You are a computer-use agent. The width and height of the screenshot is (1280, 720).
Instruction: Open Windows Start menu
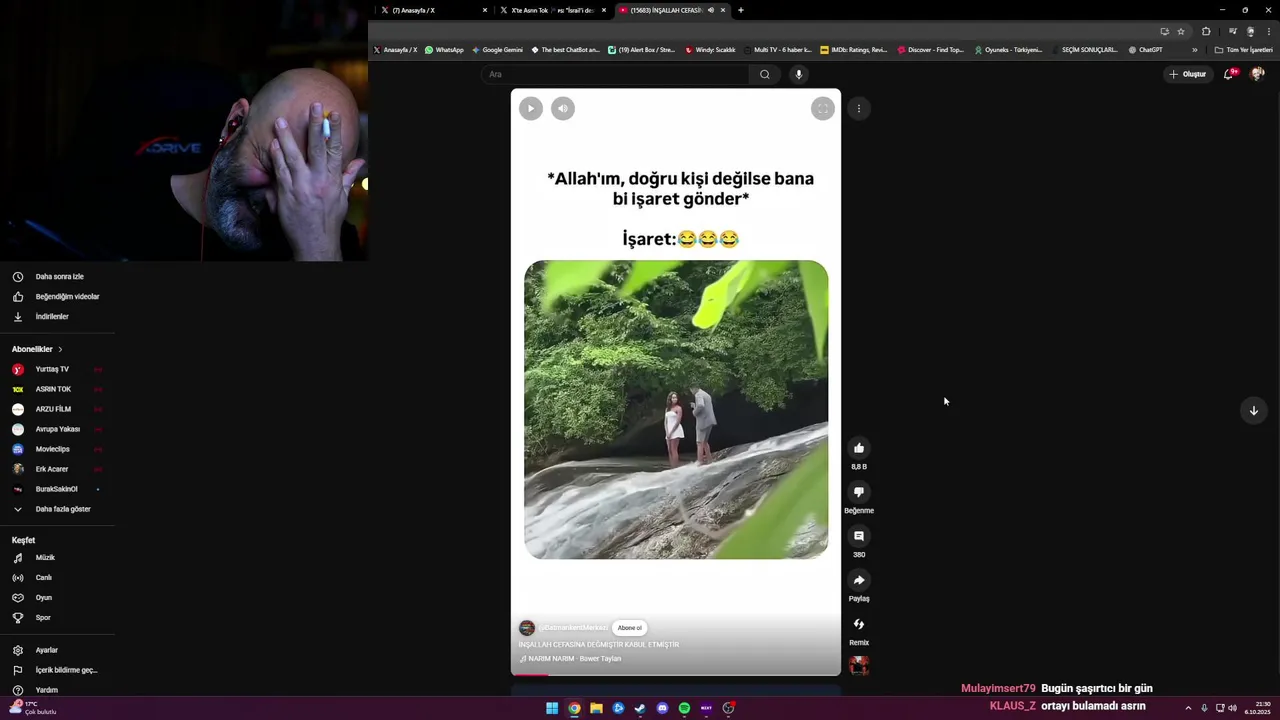pyautogui.click(x=552, y=708)
